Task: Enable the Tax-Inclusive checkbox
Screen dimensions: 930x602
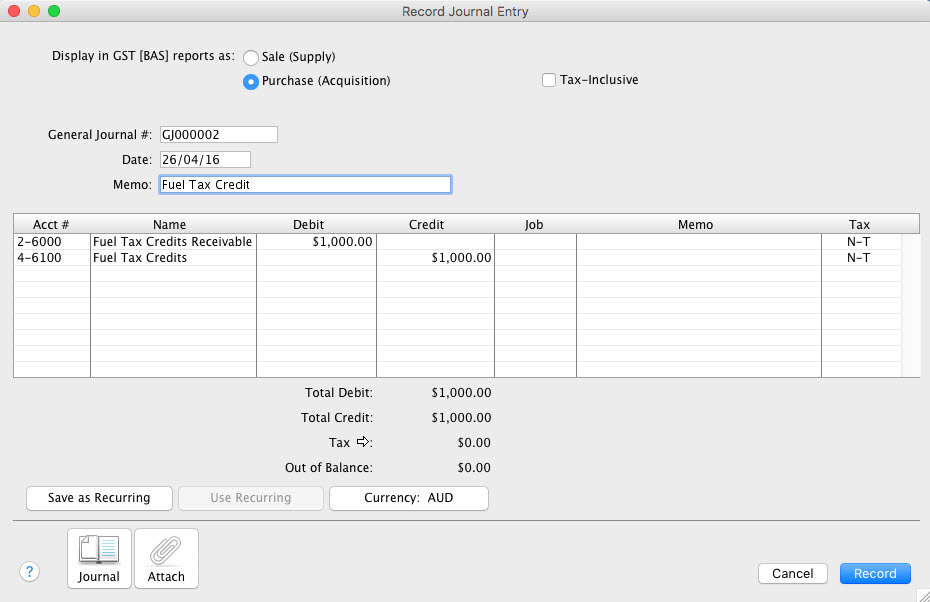Action: 548,80
